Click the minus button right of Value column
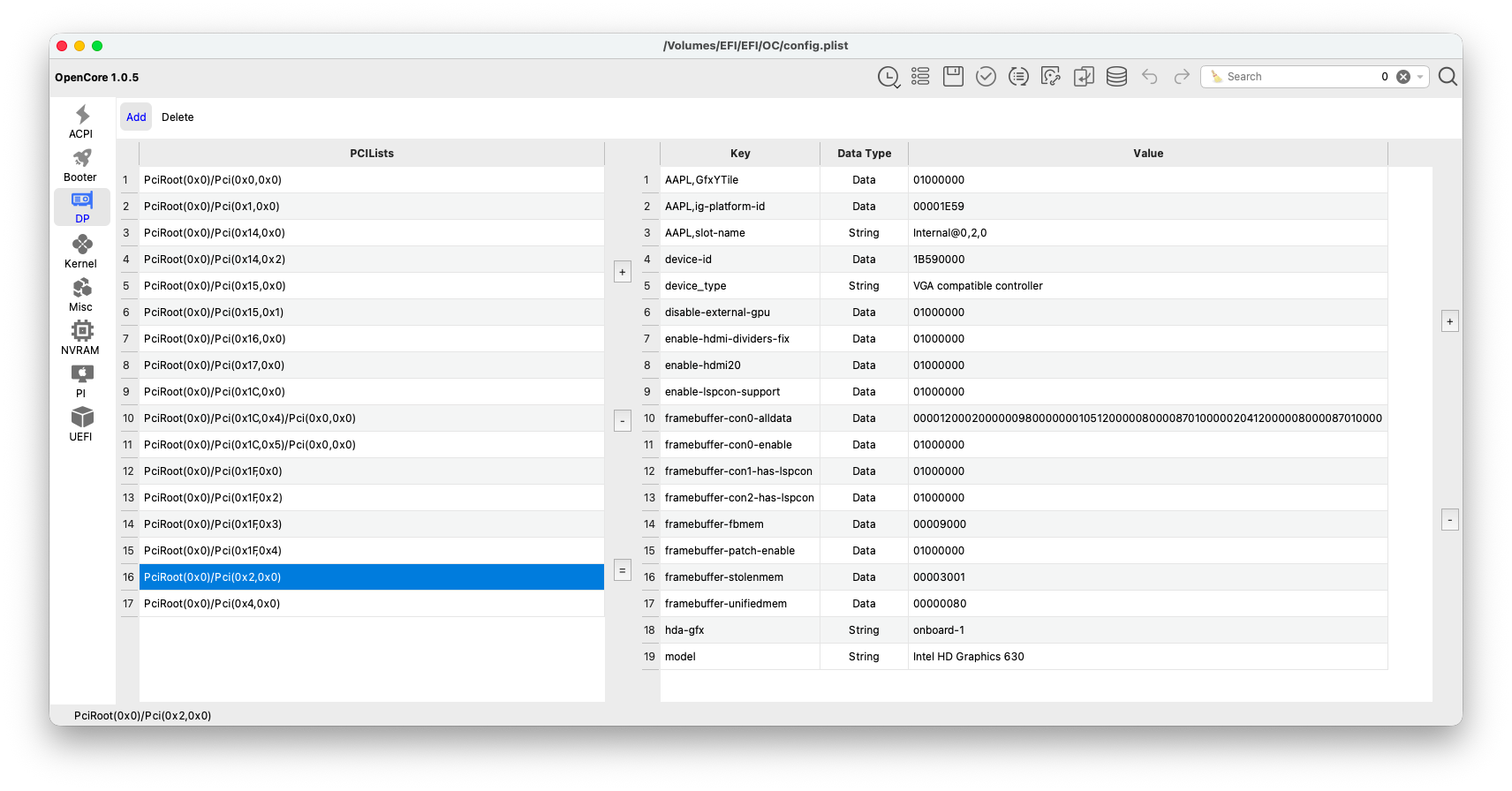The image size is (1512, 791). coord(1449,520)
